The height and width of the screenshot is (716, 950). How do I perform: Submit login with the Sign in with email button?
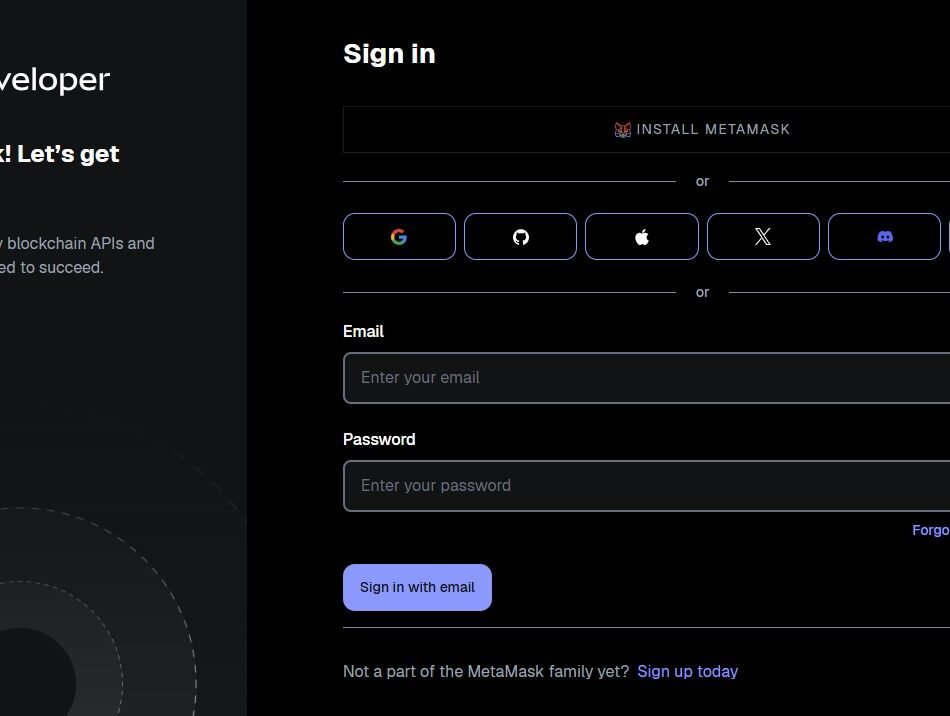[417, 587]
